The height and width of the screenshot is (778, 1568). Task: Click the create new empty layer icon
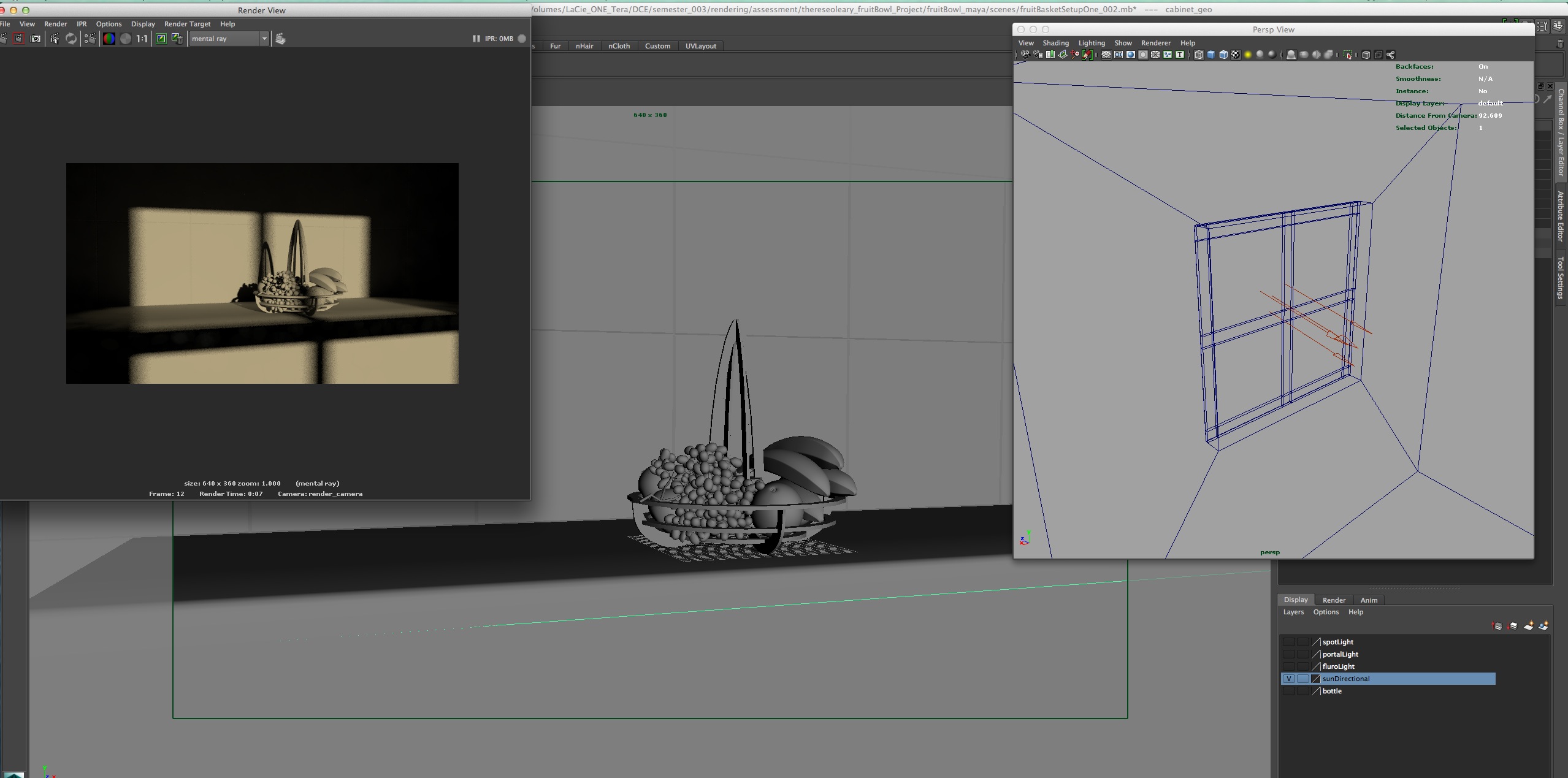tap(1528, 626)
